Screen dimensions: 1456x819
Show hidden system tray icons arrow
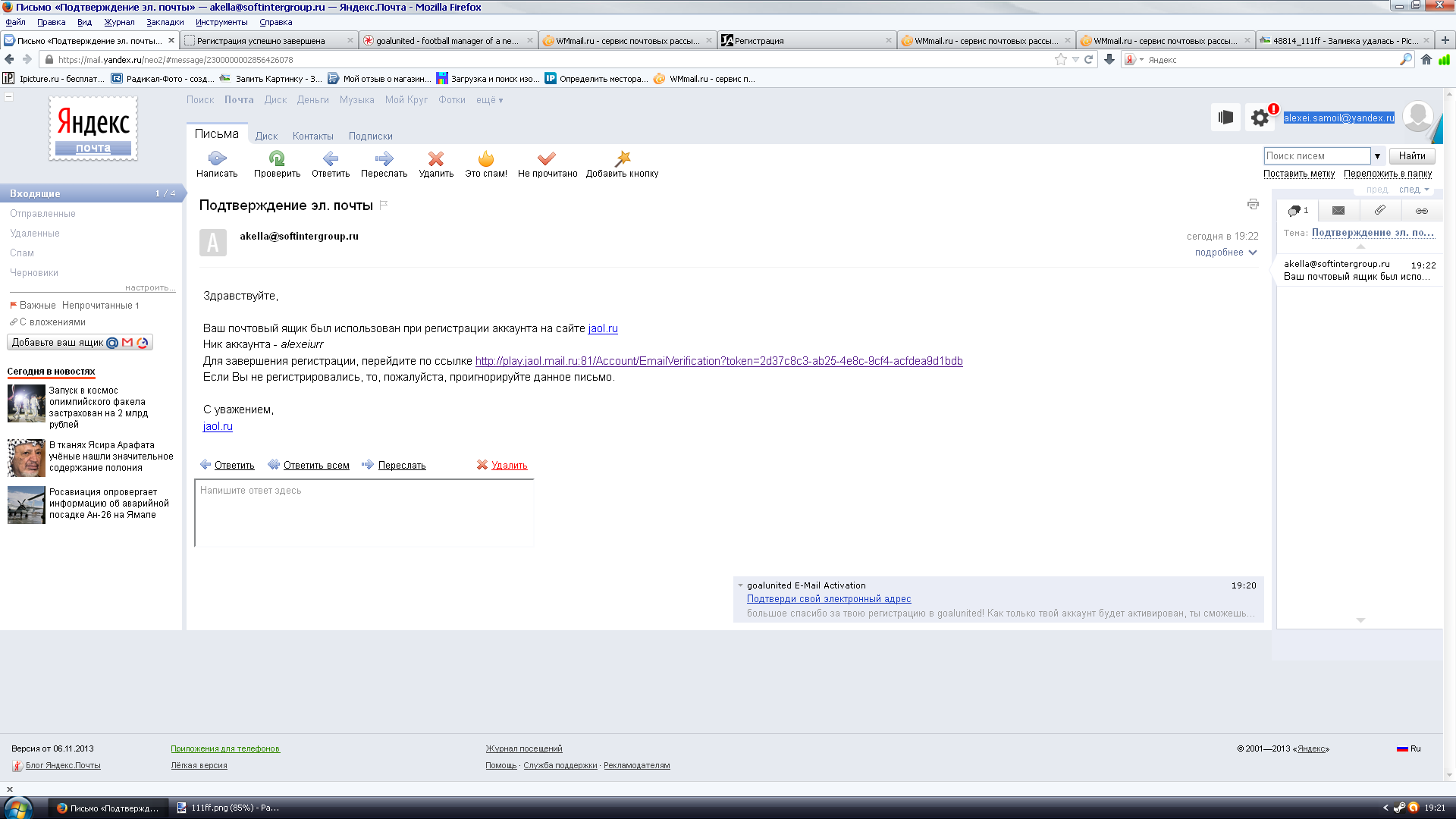(x=1385, y=808)
